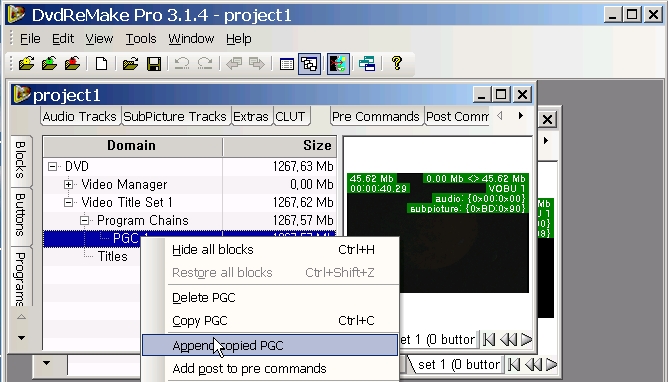Open the Buttons side tab
Image resolution: width=668 pixels, height=382 pixels.
(x=21, y=215)
